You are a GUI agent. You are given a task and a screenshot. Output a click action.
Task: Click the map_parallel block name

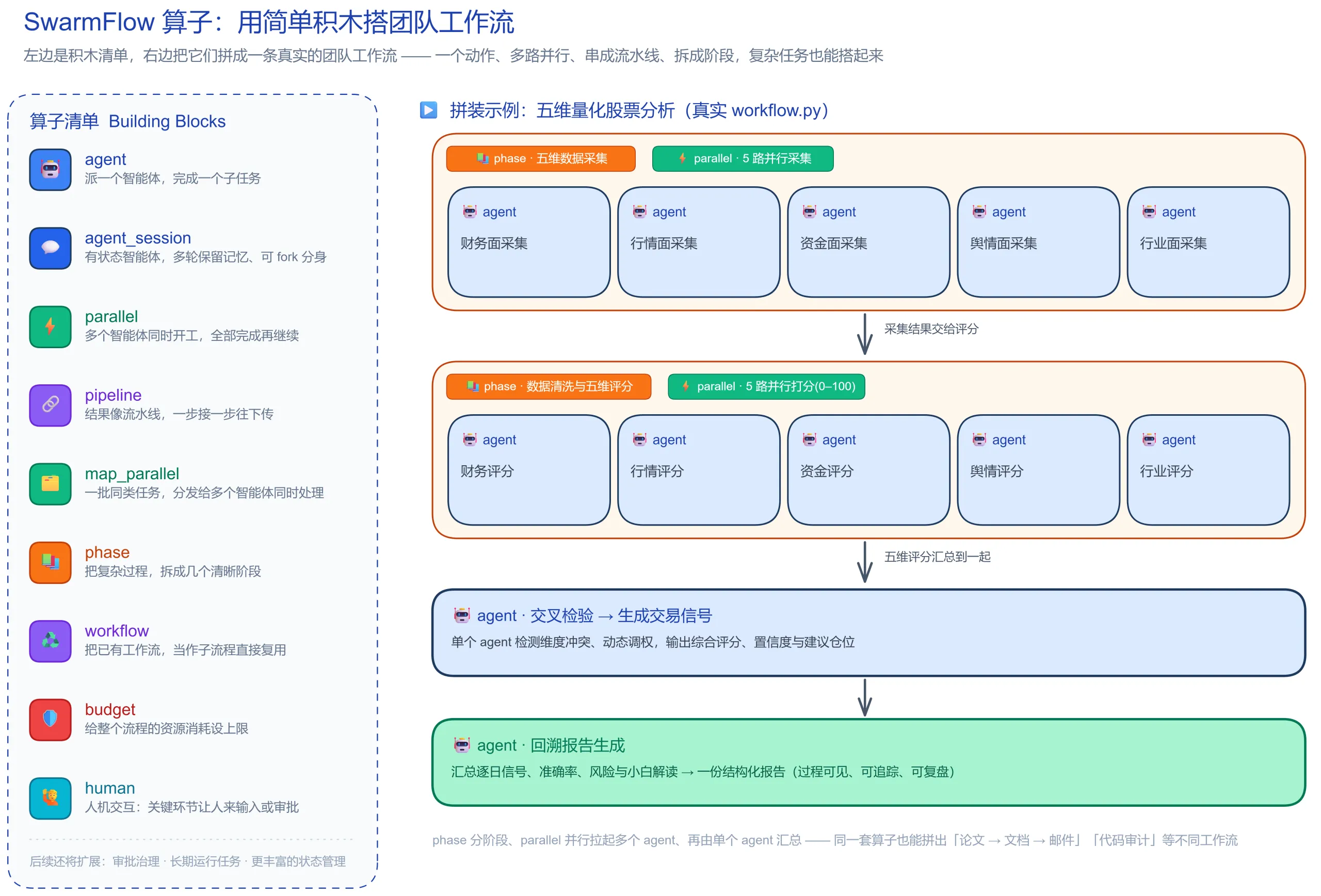[x=132, y=474]
